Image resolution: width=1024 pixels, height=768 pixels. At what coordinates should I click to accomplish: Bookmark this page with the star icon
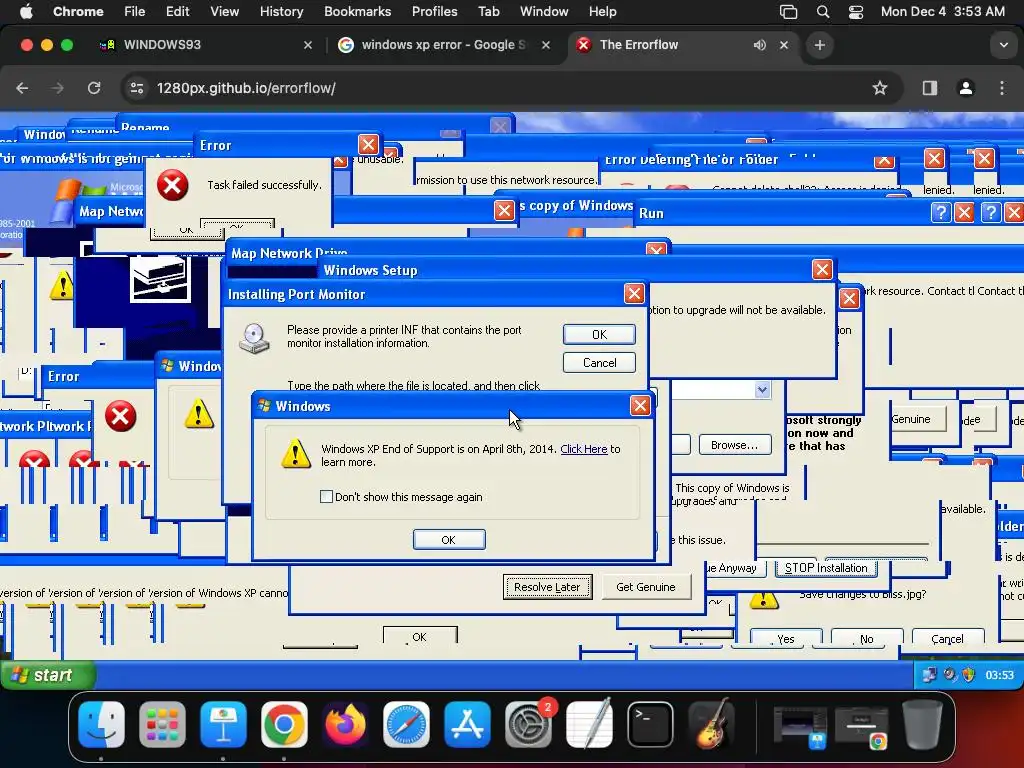point(880,88)
